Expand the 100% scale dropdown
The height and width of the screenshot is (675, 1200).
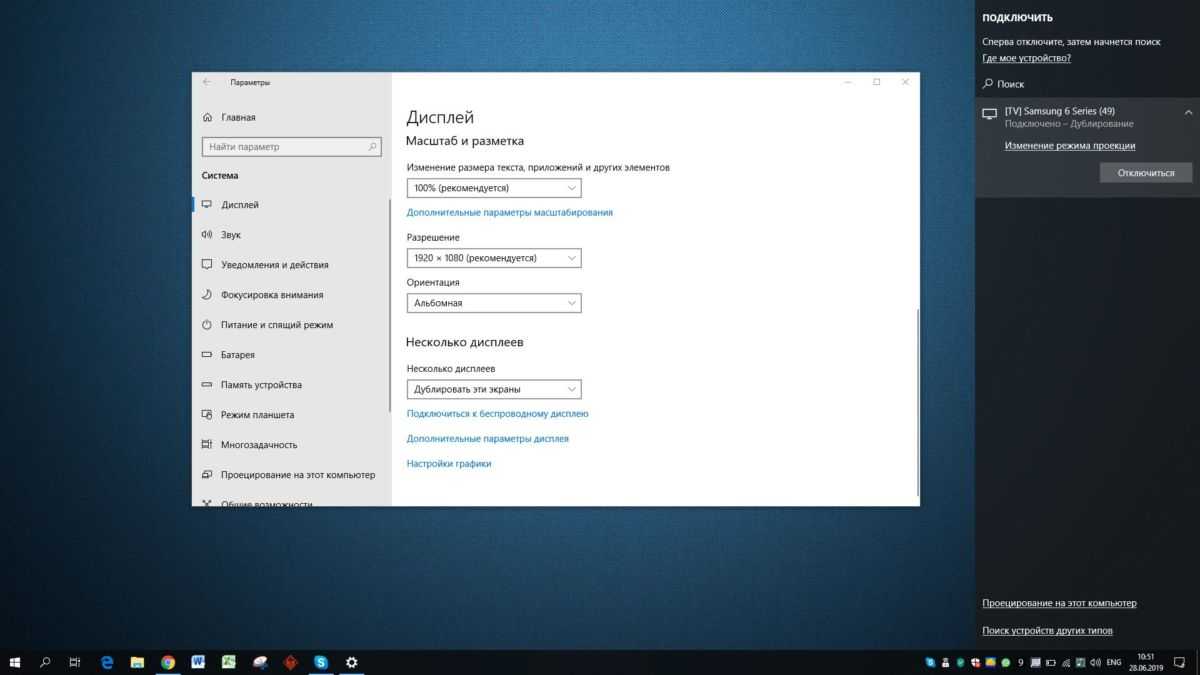pos(494,188)
